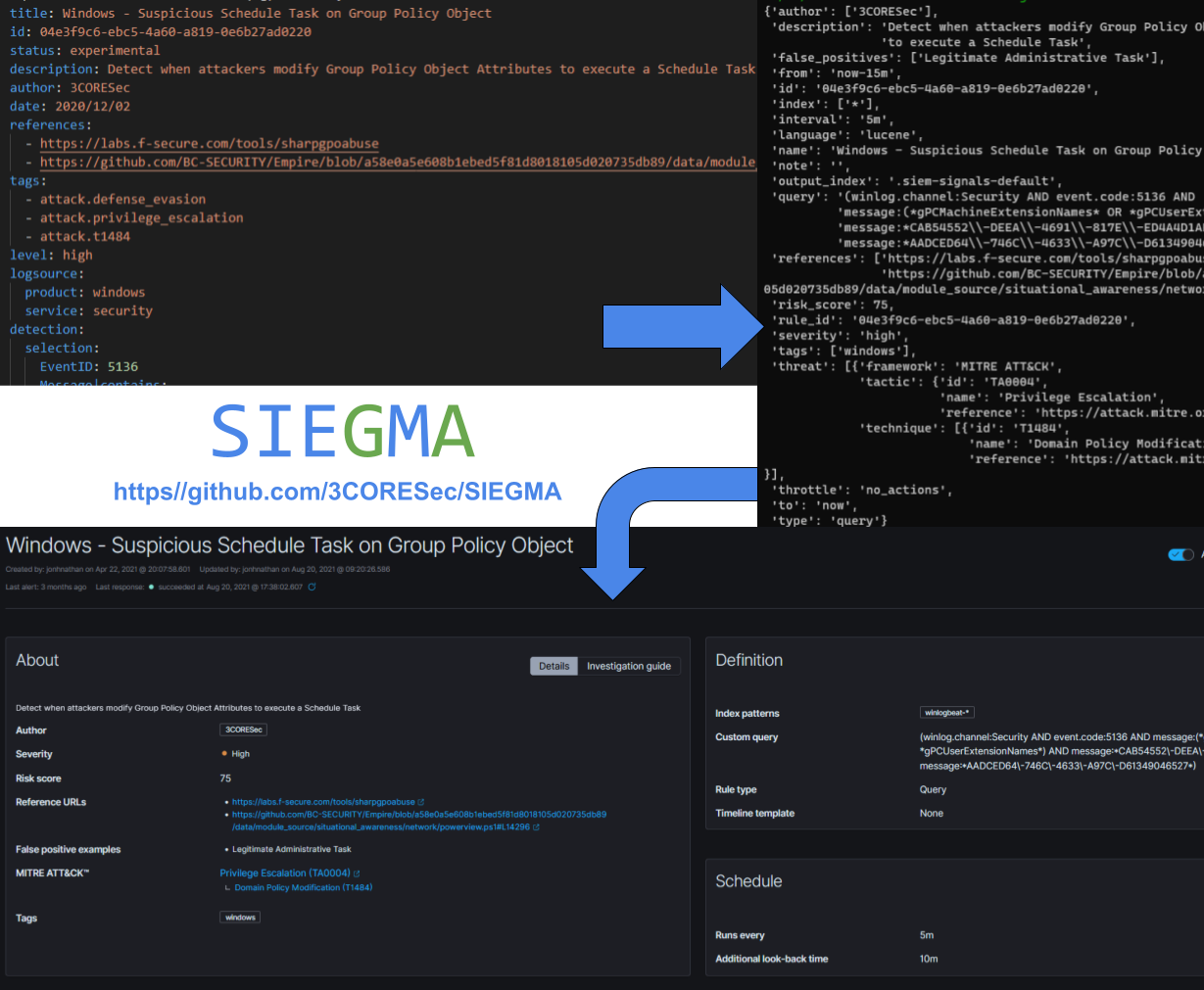Viewport: 1204px width, 990px height.
Task: Click the Definition panel heading
Action: click(749, 661)
